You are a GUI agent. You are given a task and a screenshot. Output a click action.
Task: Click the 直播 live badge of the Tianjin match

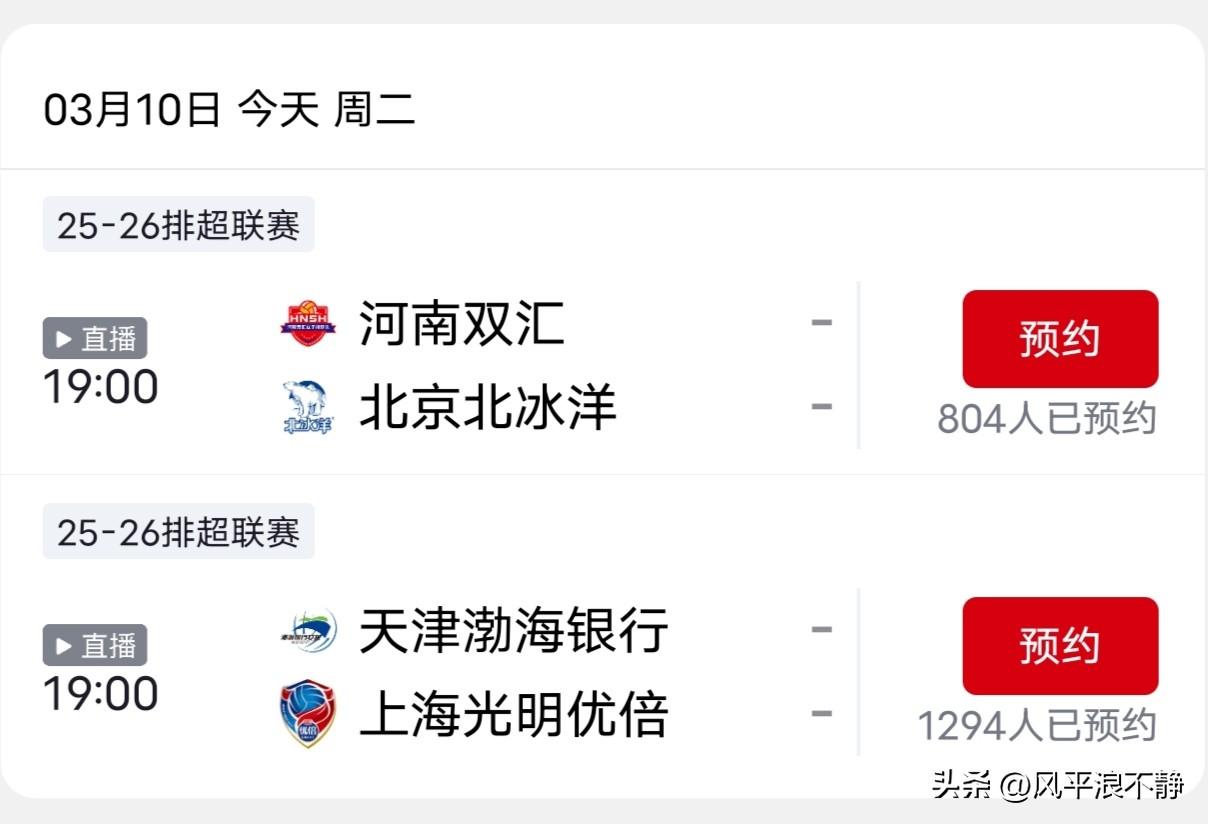[95, 645]
